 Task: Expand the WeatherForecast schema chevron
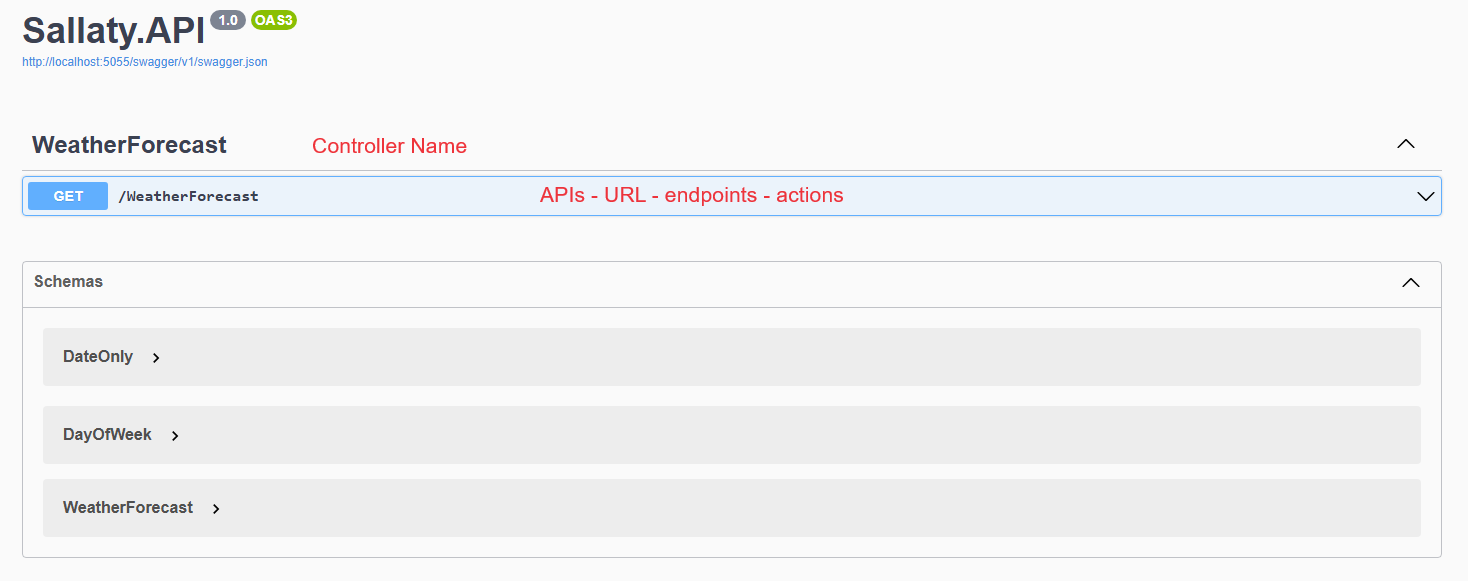[x=216, y=509]
